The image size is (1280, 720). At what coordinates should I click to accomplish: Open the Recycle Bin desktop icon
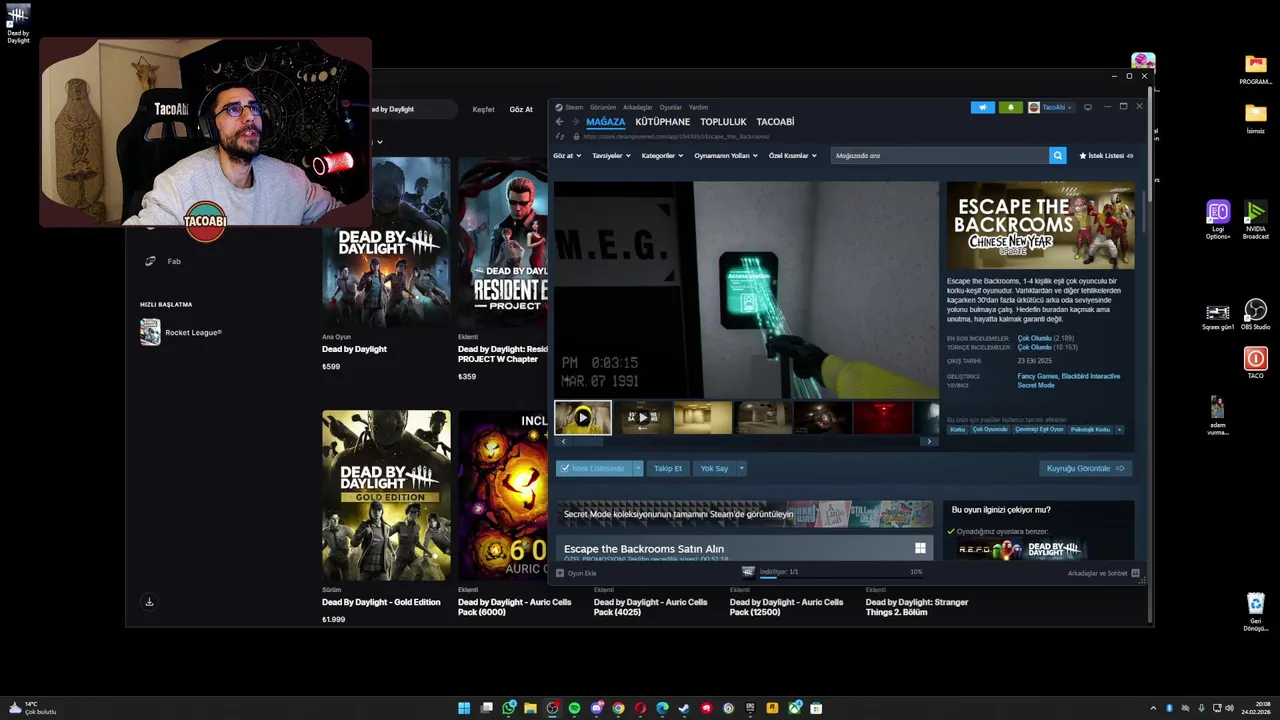pos(1255,612)
